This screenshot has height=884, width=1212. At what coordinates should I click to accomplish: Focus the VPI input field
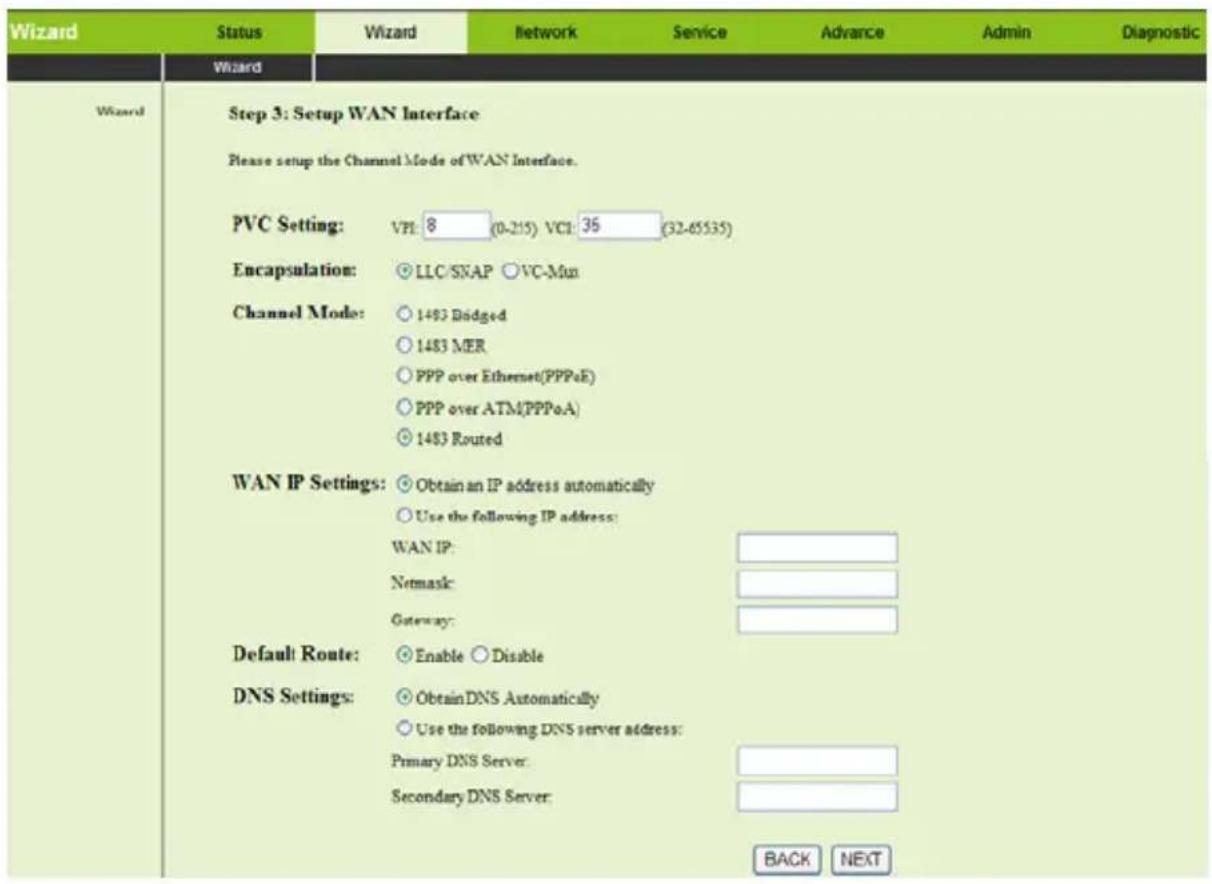point(456,227)
